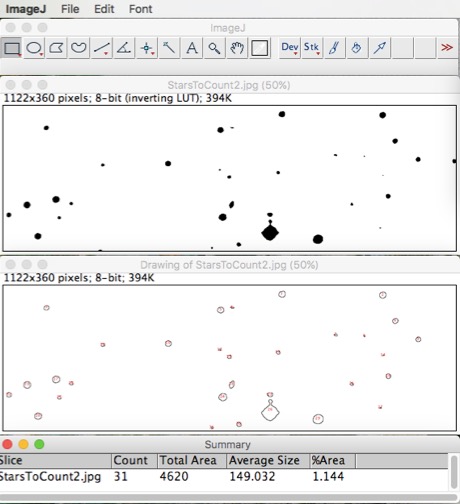Click the largest black blob in StarsToCount2 image
The image size is (460, 504).
click(x=270, y=232)
